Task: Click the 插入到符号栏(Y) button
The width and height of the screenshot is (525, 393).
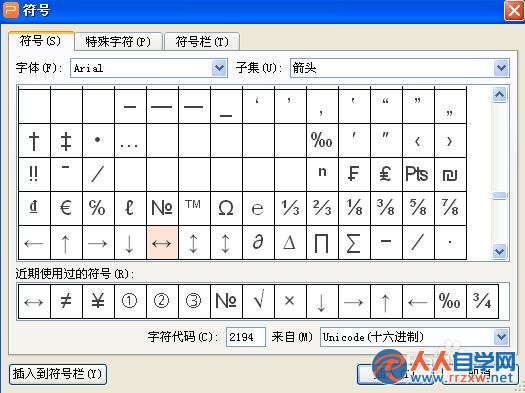Action: [58, 374]
